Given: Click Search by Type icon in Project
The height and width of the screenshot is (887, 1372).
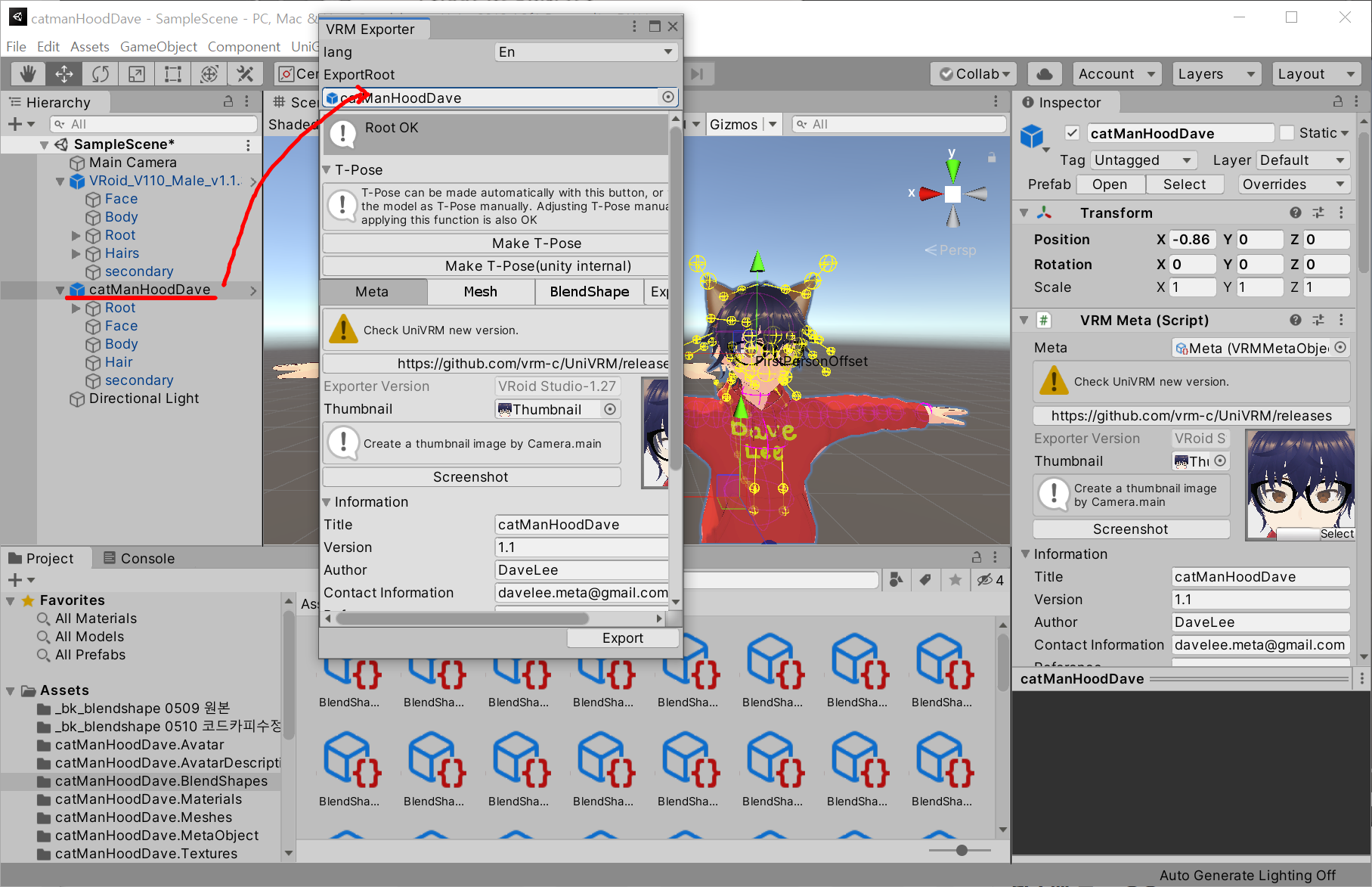Looking at the screenshot, I should (897, 579).
